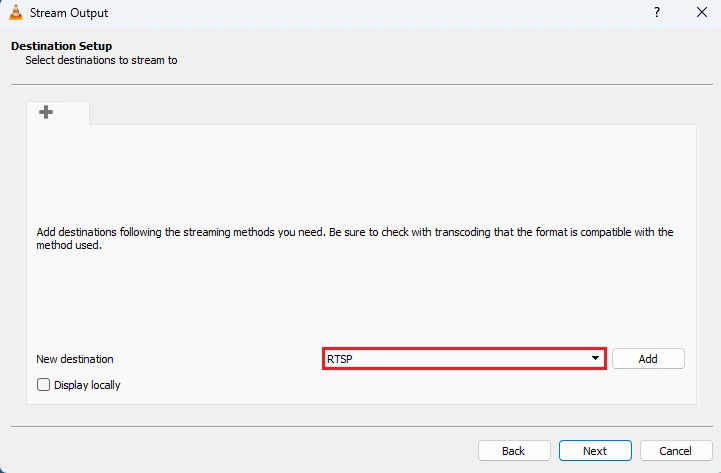The width and height of the screenshot is (721, 473).
Task: Click the VLC cone icon in title bar
Action: coord(16,12)
